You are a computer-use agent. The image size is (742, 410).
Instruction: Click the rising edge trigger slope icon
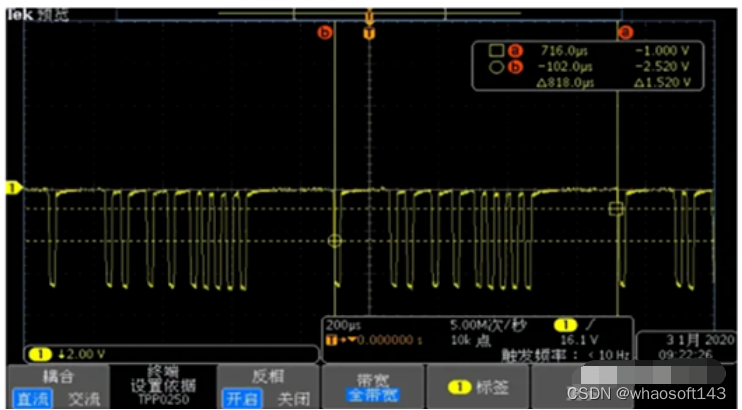click(590, 325)
